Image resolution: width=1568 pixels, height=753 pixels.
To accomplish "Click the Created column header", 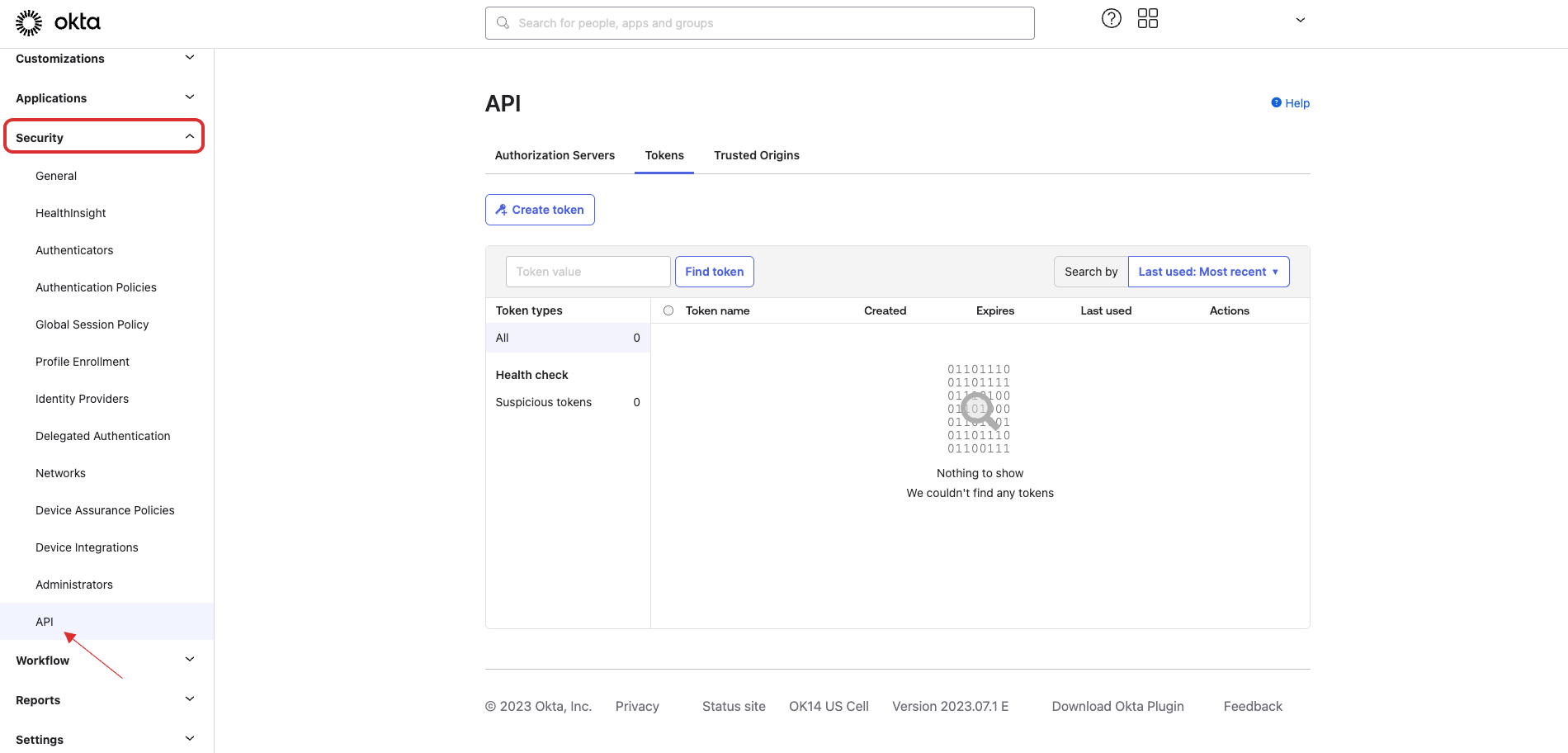I will [x=885, y=310].
